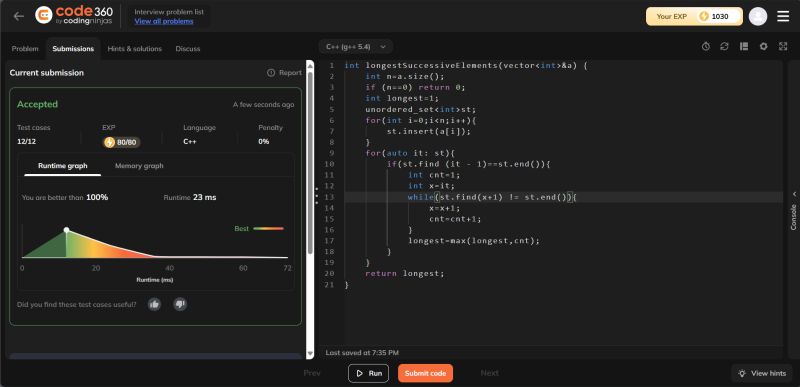
Task: Follow the View all problems link
Action: click(x=164, y=21)
